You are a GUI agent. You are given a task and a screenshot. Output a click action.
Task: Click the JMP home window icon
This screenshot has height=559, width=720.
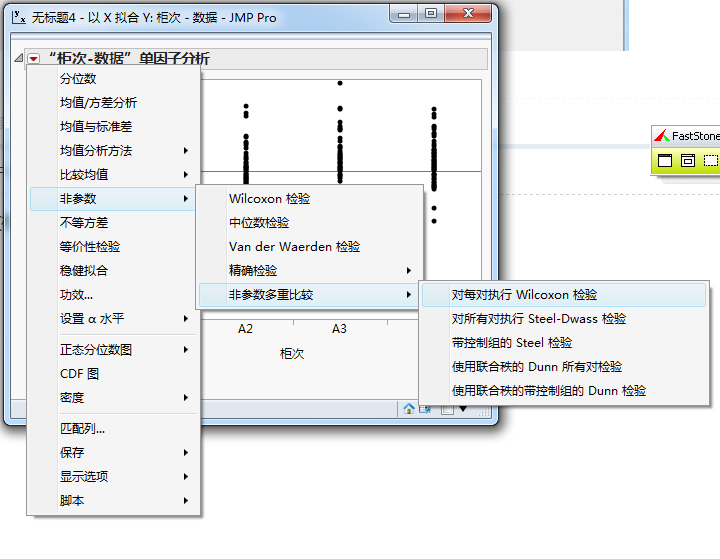[x=409, y=408]
